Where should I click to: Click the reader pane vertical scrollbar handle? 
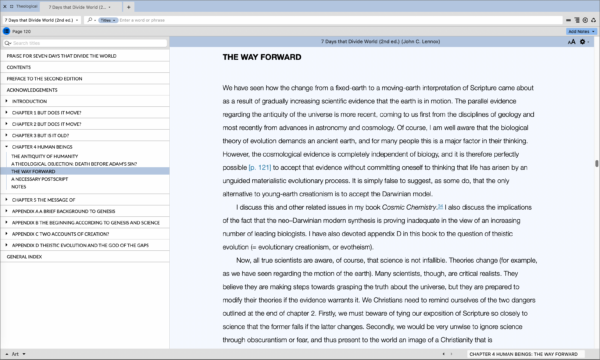click(597, 163)
